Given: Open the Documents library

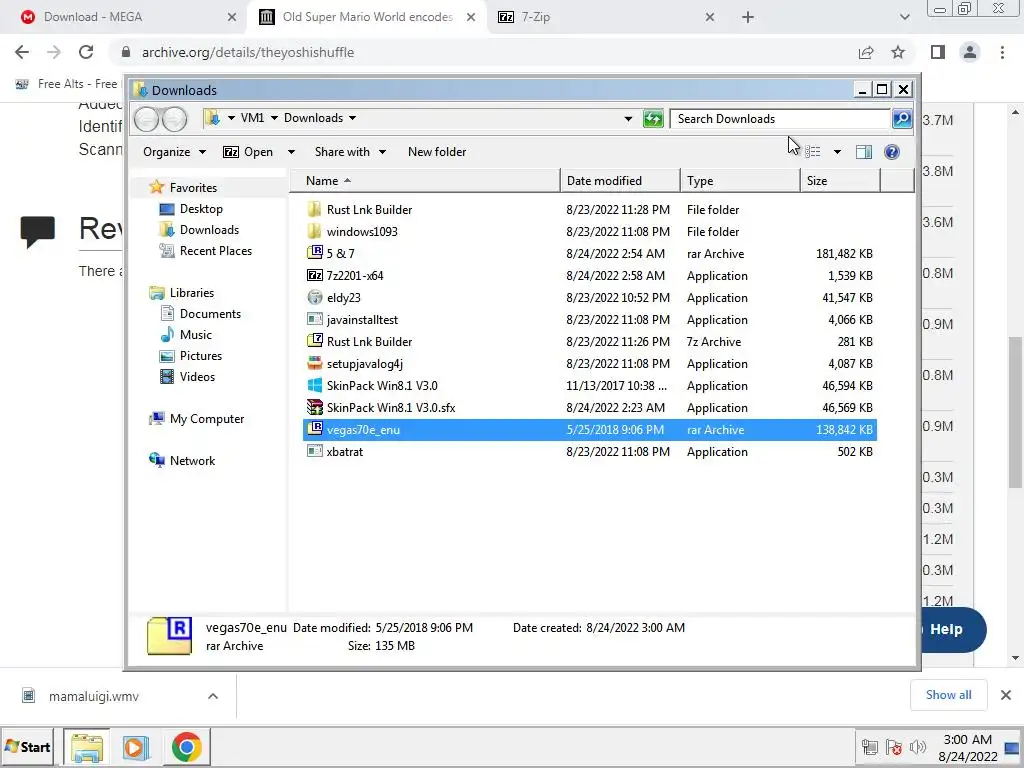Looking at the screenshot, I should point(210,313).
